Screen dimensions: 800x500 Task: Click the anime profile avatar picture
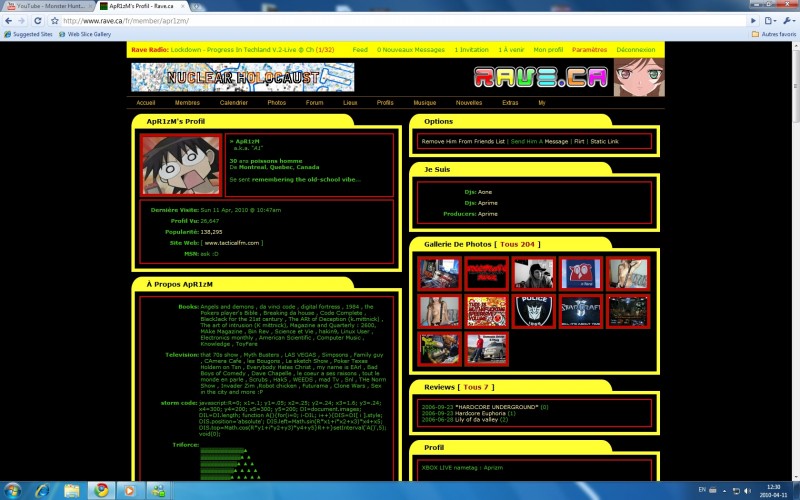point(181,164)
